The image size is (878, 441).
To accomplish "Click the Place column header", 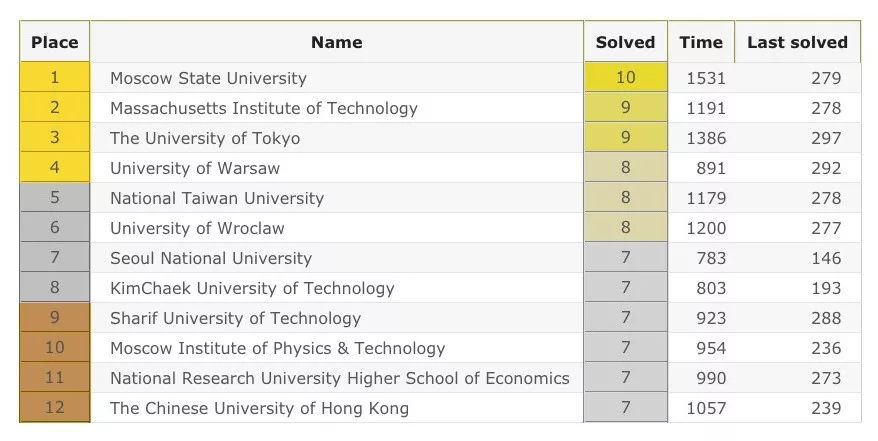I will point(55,42).
